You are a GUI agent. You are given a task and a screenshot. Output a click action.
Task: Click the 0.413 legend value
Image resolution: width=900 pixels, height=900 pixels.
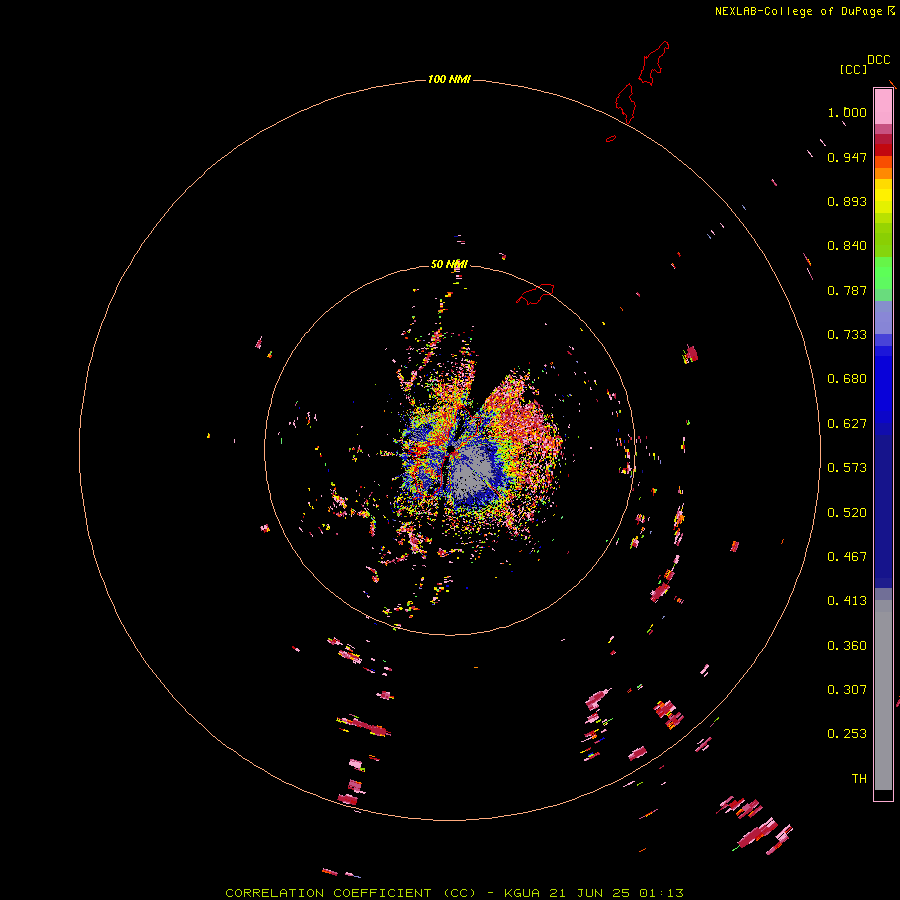847,601
